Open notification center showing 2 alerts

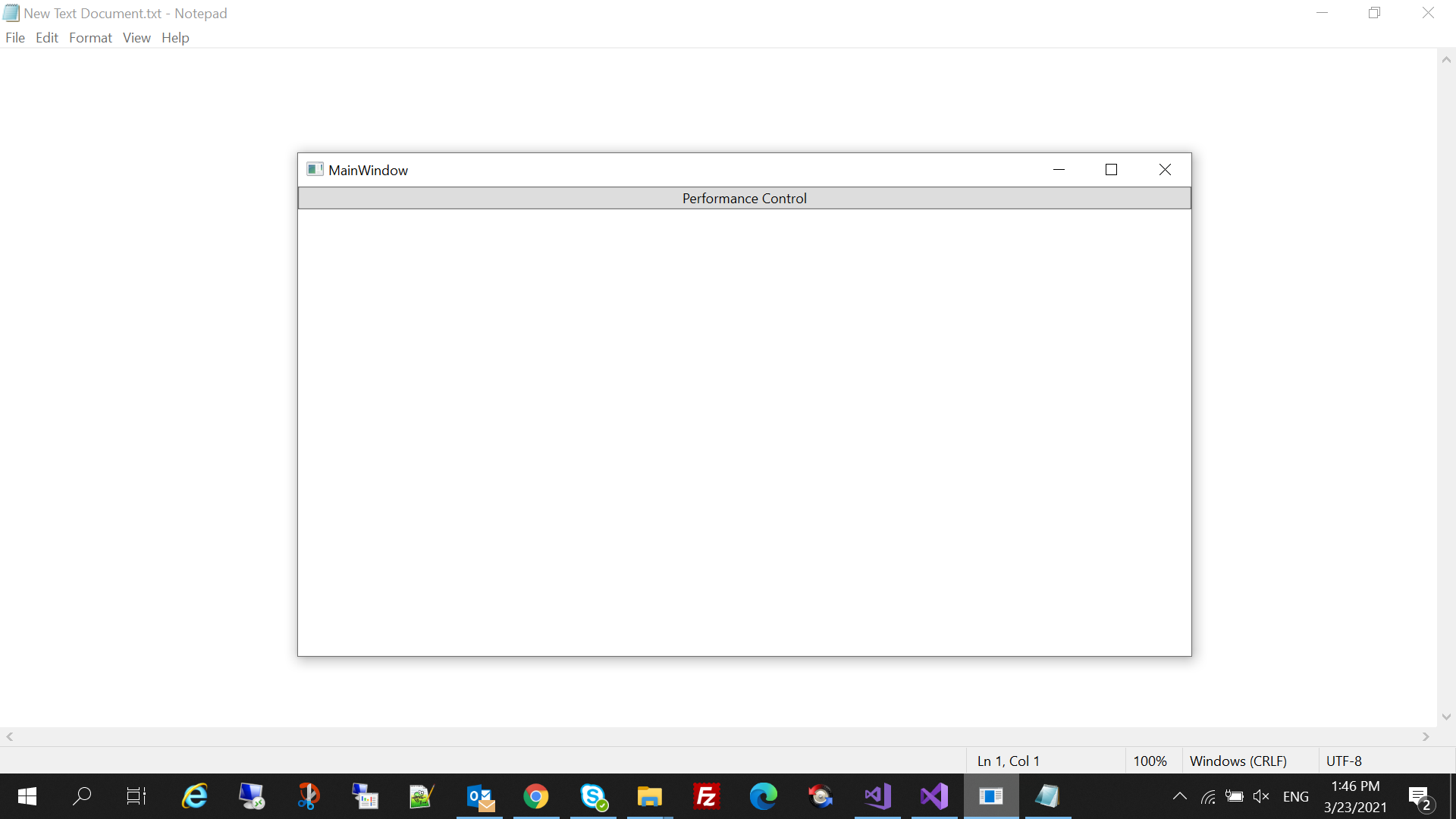click(1420, 796)
